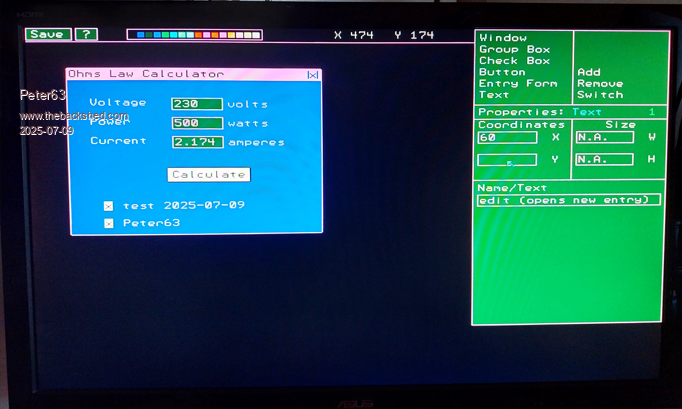Select Window in the element list

point(503,38)
